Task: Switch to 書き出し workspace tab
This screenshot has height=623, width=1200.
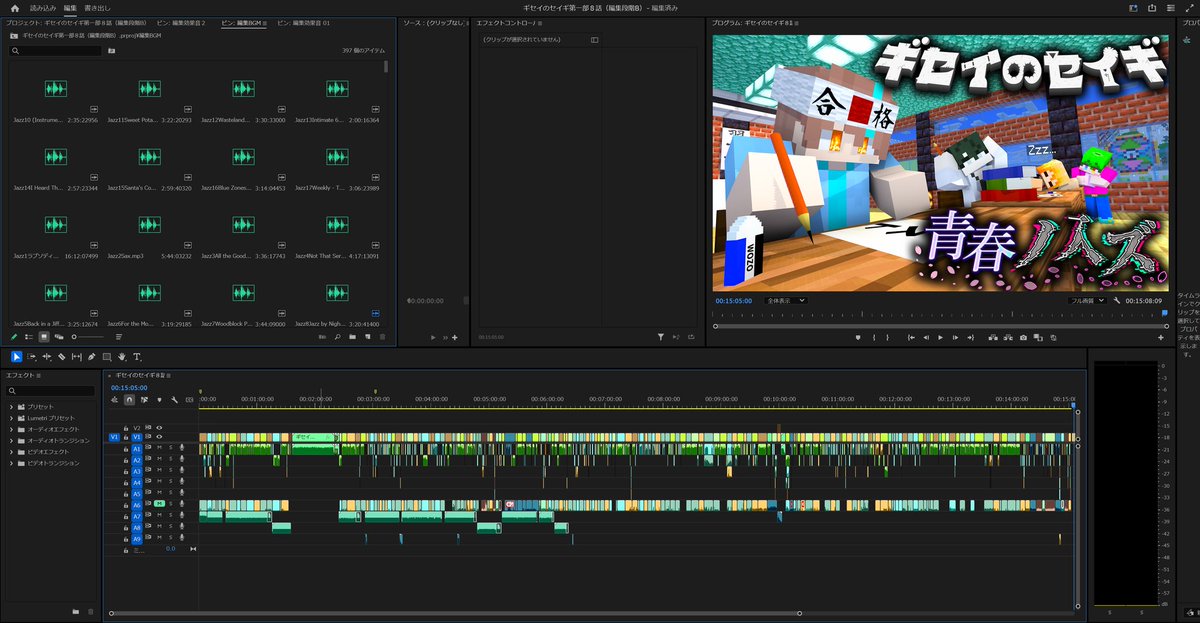Action: 98,7
